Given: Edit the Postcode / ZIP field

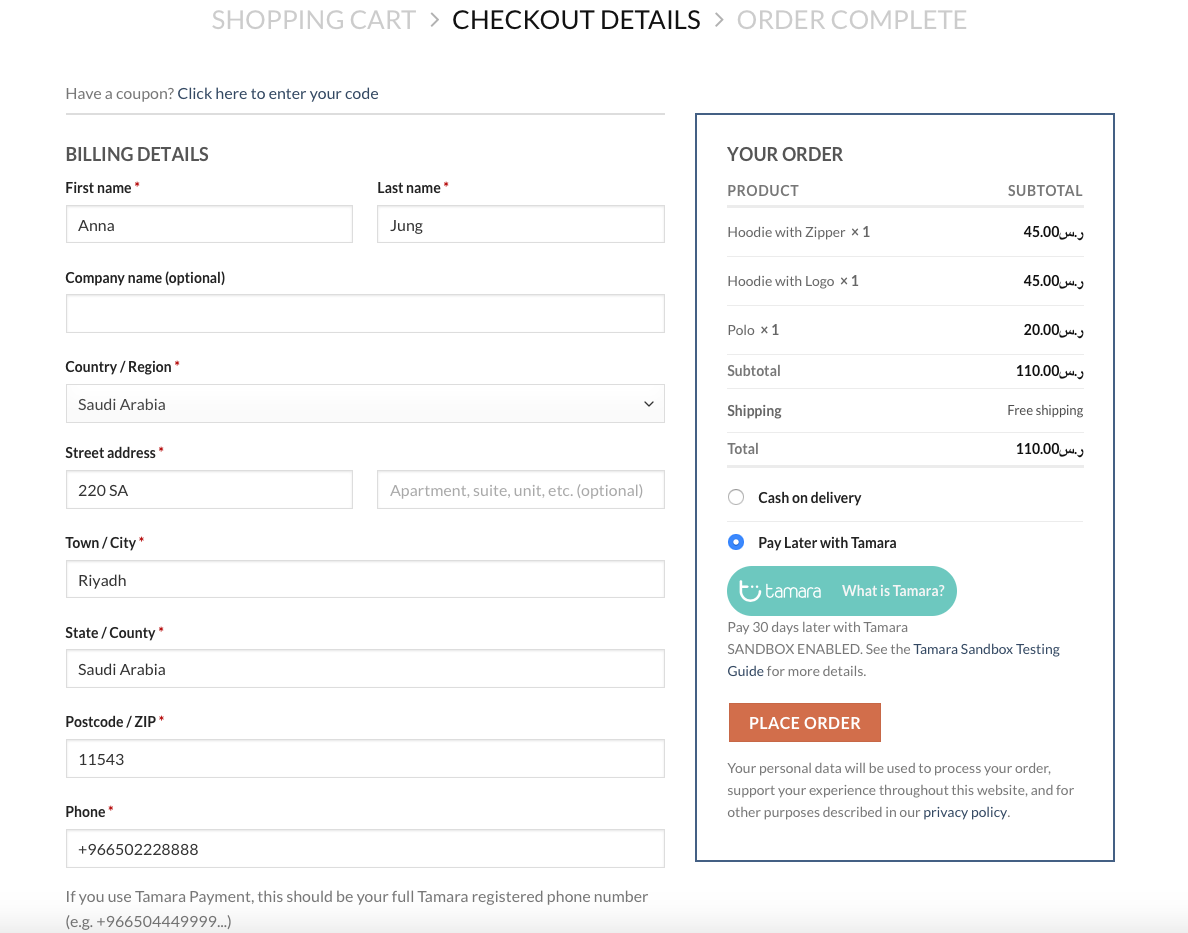Looking at the screenshot, I should pos(365,759).
